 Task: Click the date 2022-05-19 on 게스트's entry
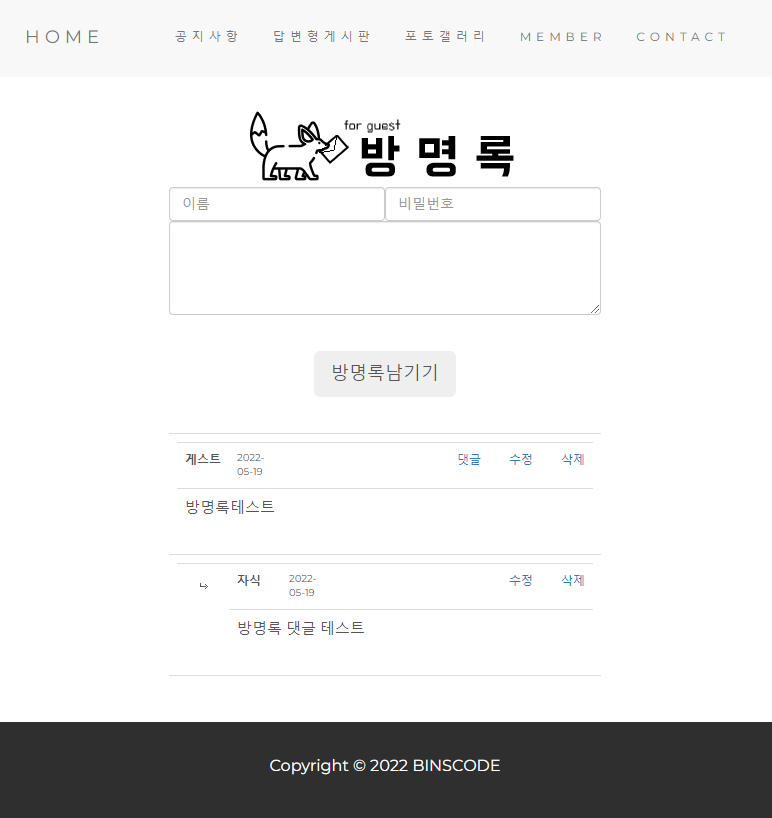(250, 464)
